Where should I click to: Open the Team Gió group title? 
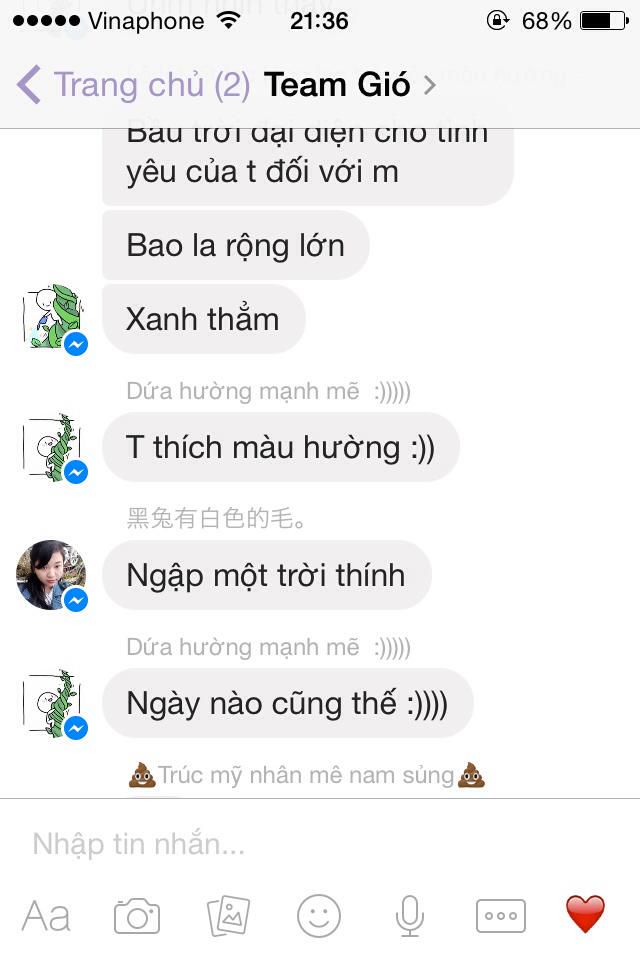pyautogui.click(x=337, y=84)
